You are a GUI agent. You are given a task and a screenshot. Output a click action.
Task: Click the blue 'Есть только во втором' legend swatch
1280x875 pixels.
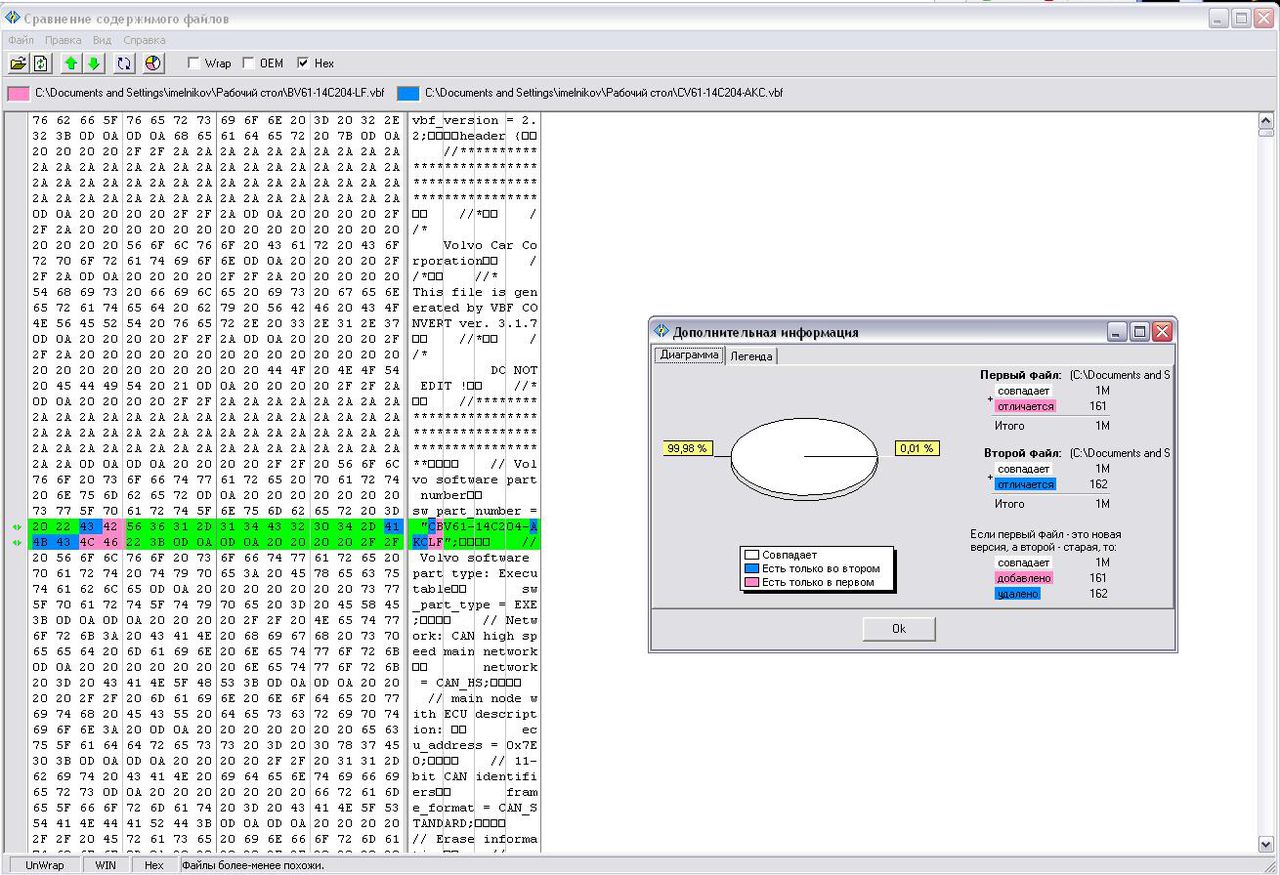[x=752, y=568]
